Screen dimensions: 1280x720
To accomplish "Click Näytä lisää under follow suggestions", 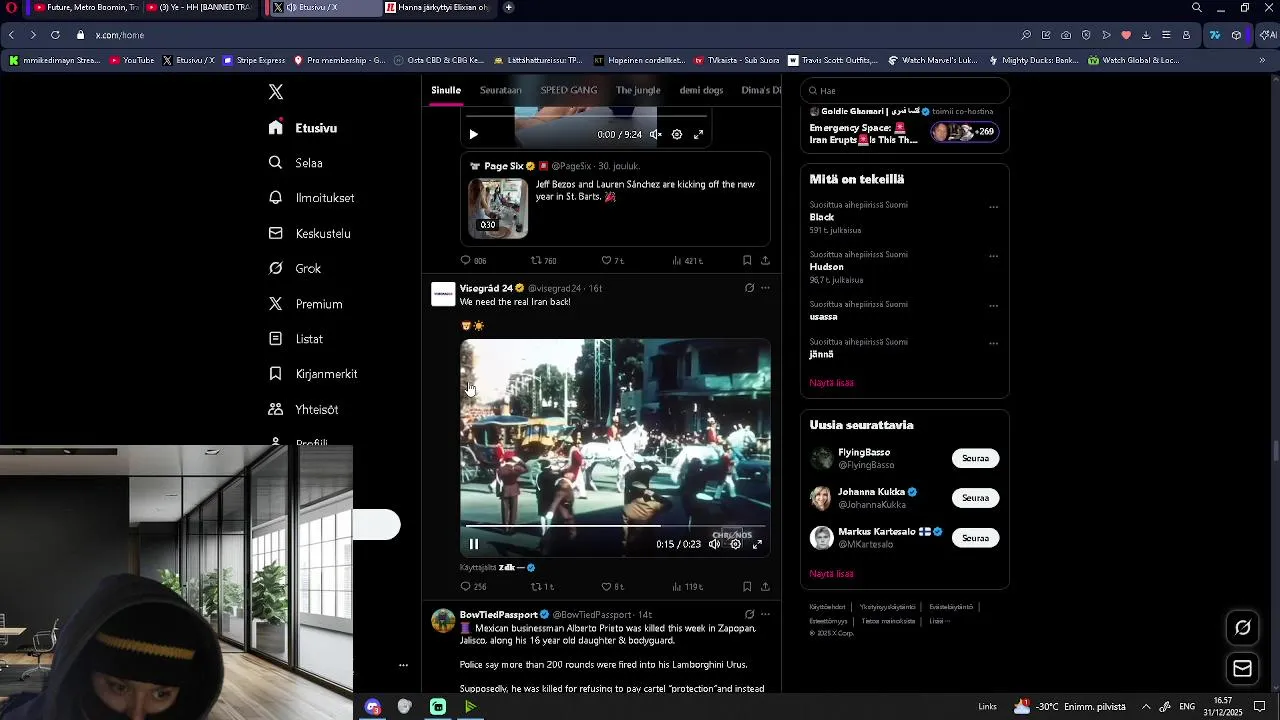I will (831, 574).
